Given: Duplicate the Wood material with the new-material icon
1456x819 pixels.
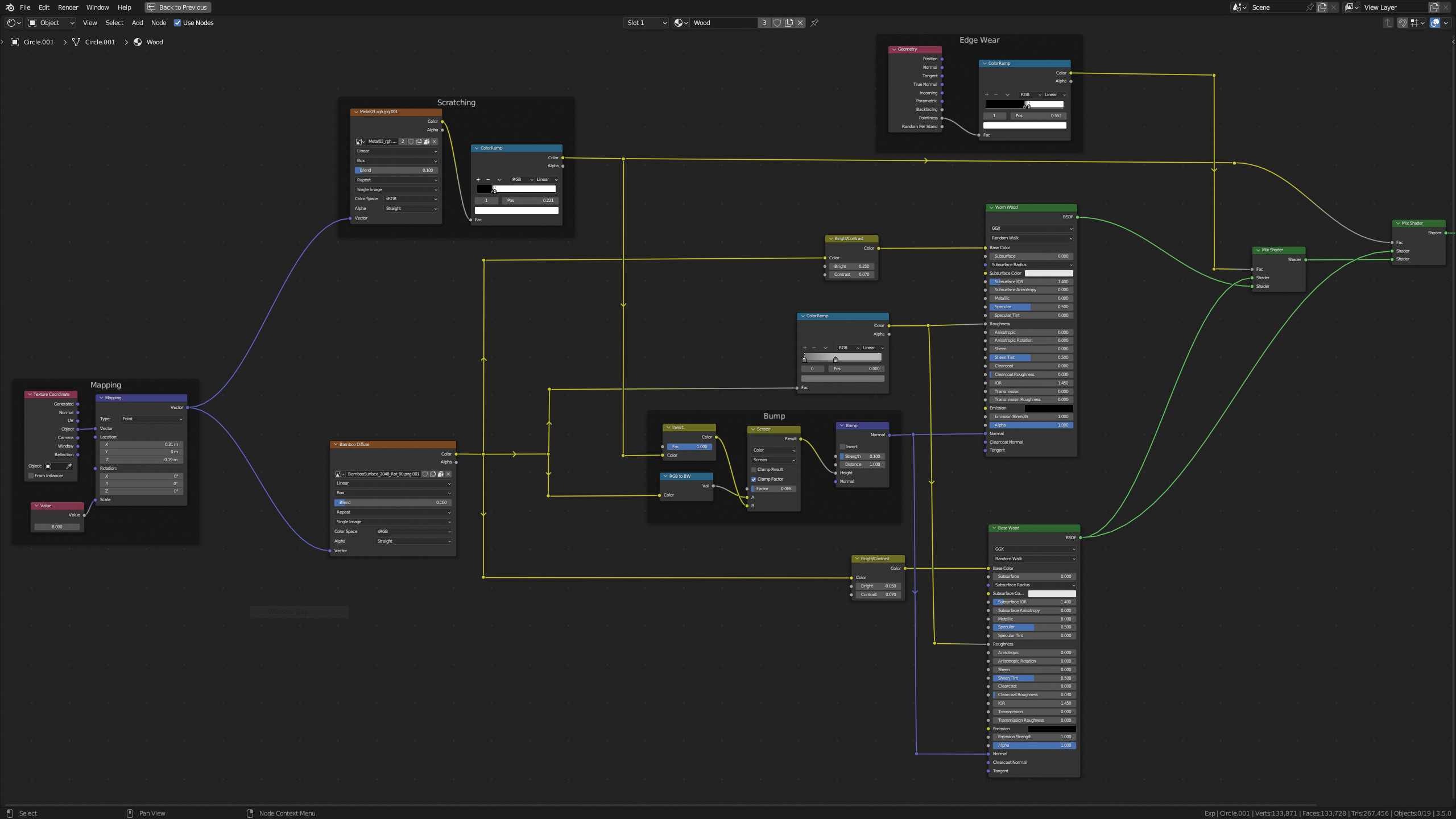Looking at the screenshot, I should [789, 23].
